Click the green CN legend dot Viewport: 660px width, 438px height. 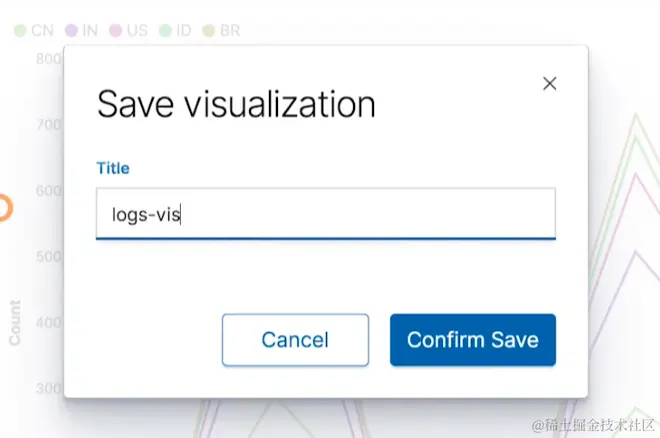click(19, 31)
